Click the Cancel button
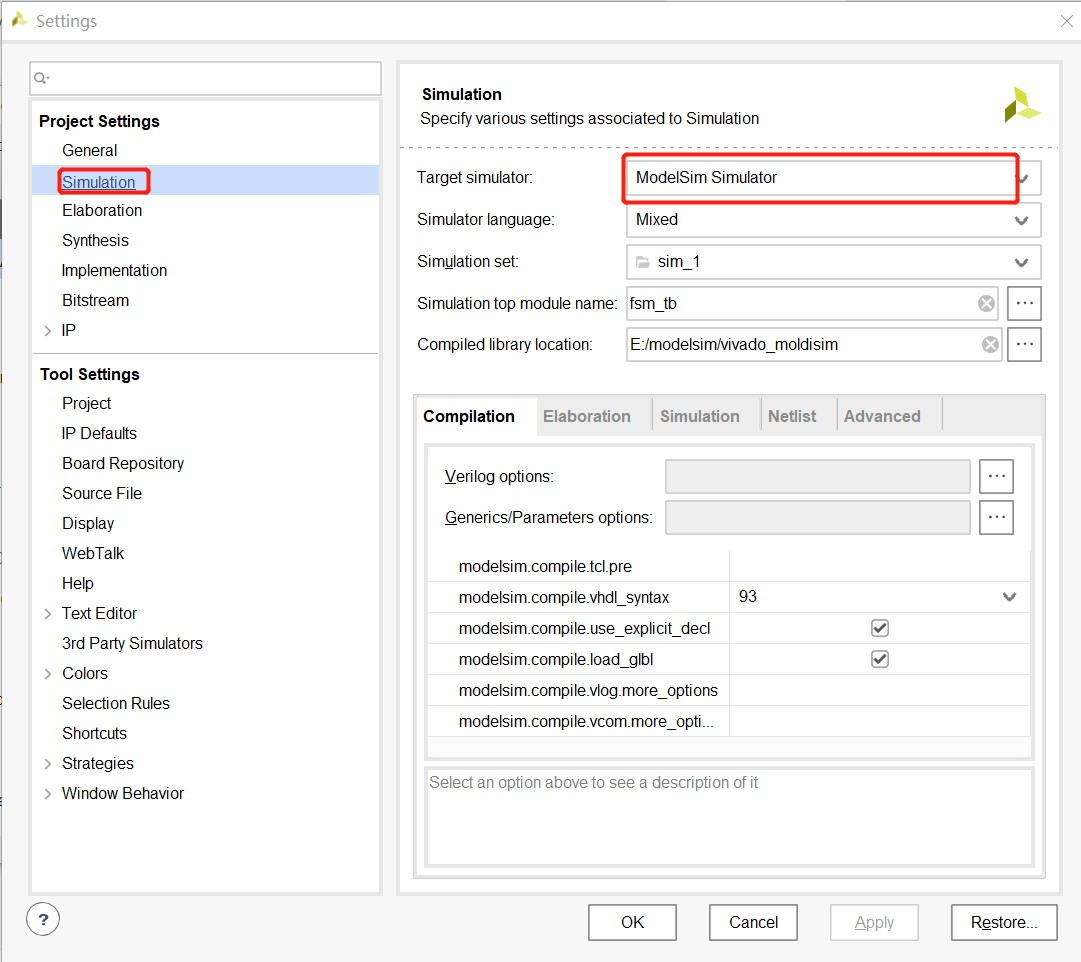This screenshot has height=962, width=1081. [x=753, y=922]
